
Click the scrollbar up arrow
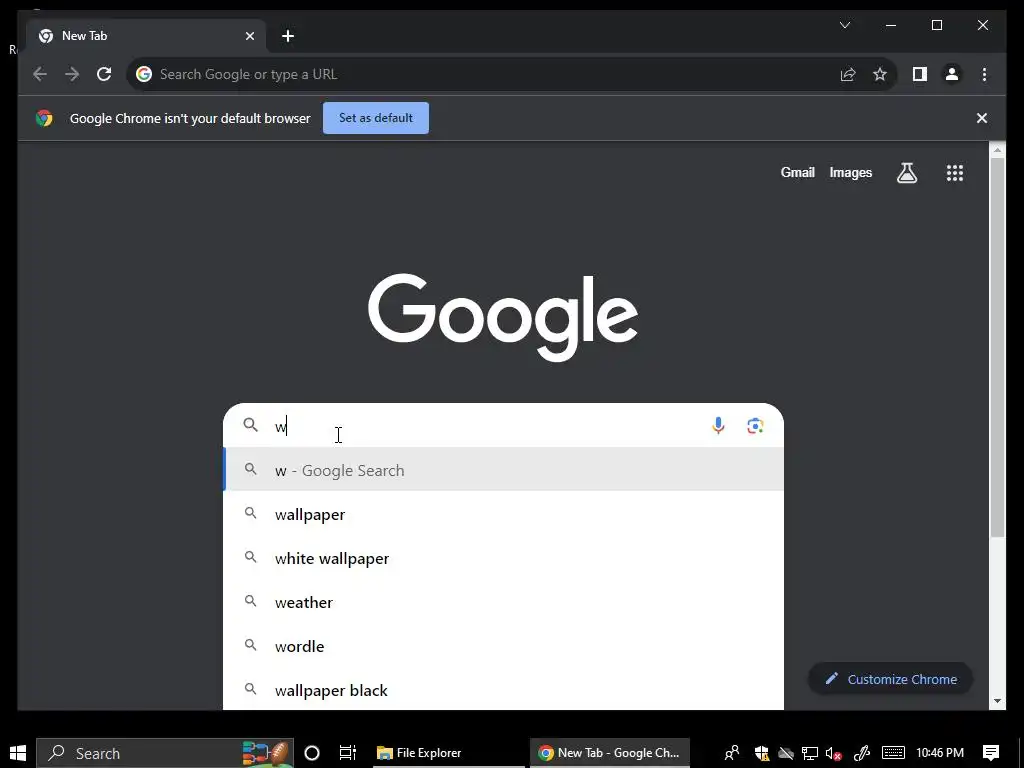point(997,151)
